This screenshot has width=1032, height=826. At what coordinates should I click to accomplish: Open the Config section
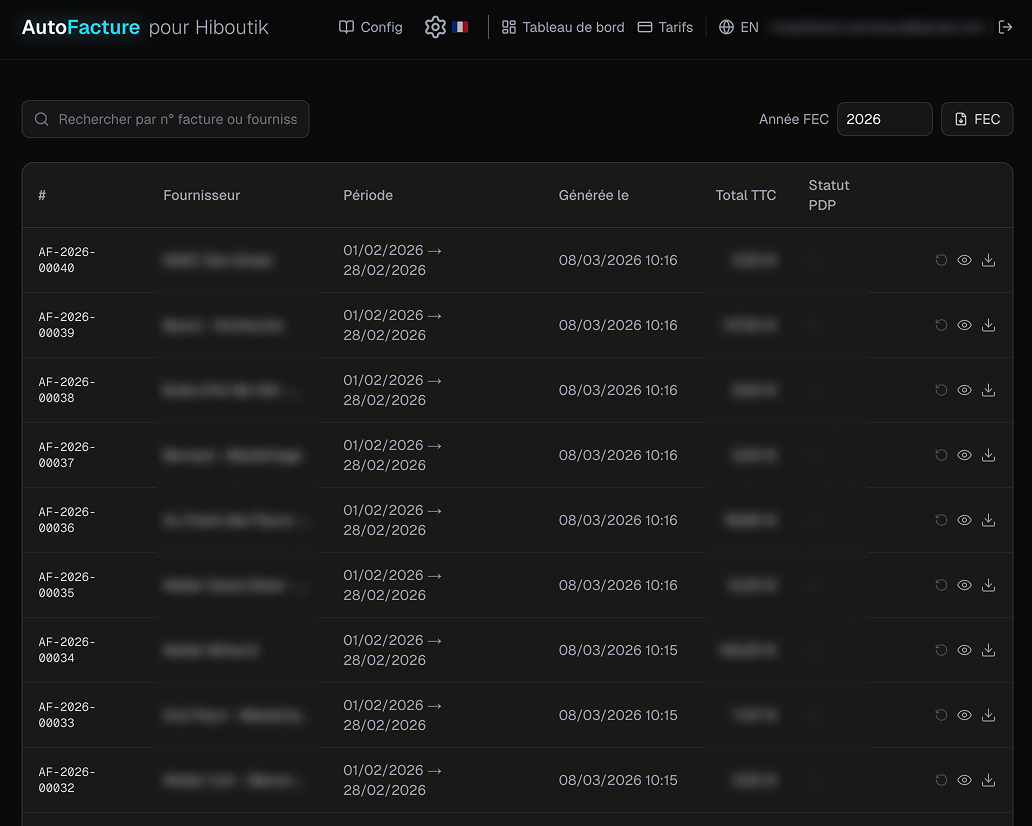(370, 27)
